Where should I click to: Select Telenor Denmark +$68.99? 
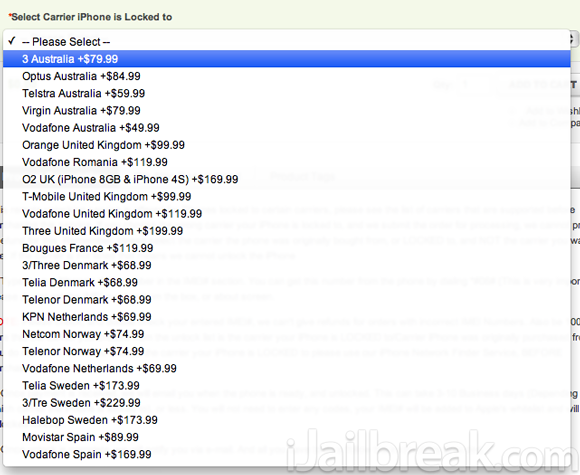click(287, 300)
